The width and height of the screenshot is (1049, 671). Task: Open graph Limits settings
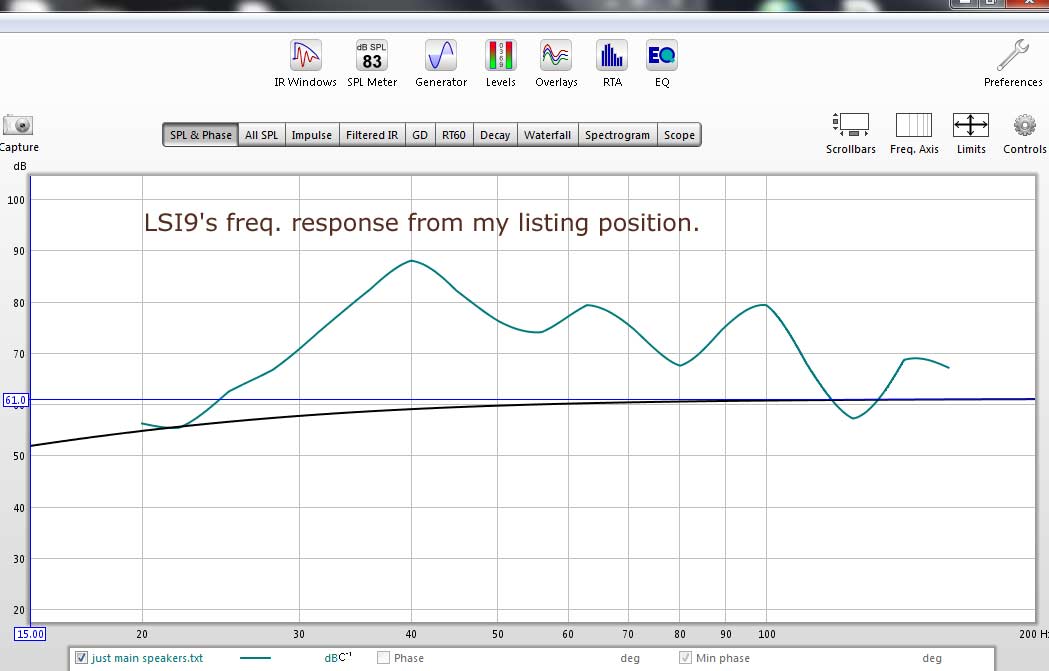pos(971,134)
